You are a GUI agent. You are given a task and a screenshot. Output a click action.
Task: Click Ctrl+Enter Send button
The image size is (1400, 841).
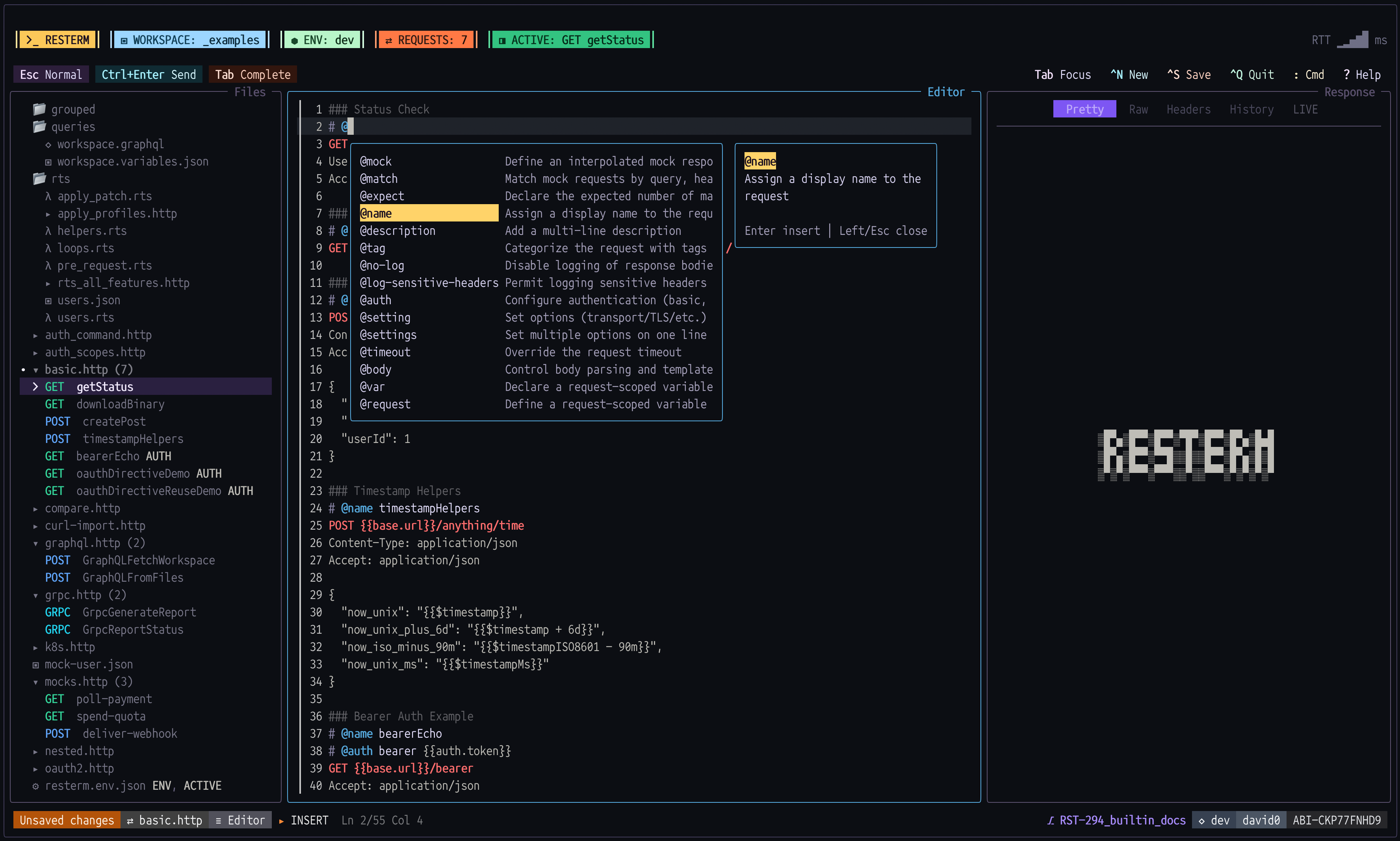(149, 74)
